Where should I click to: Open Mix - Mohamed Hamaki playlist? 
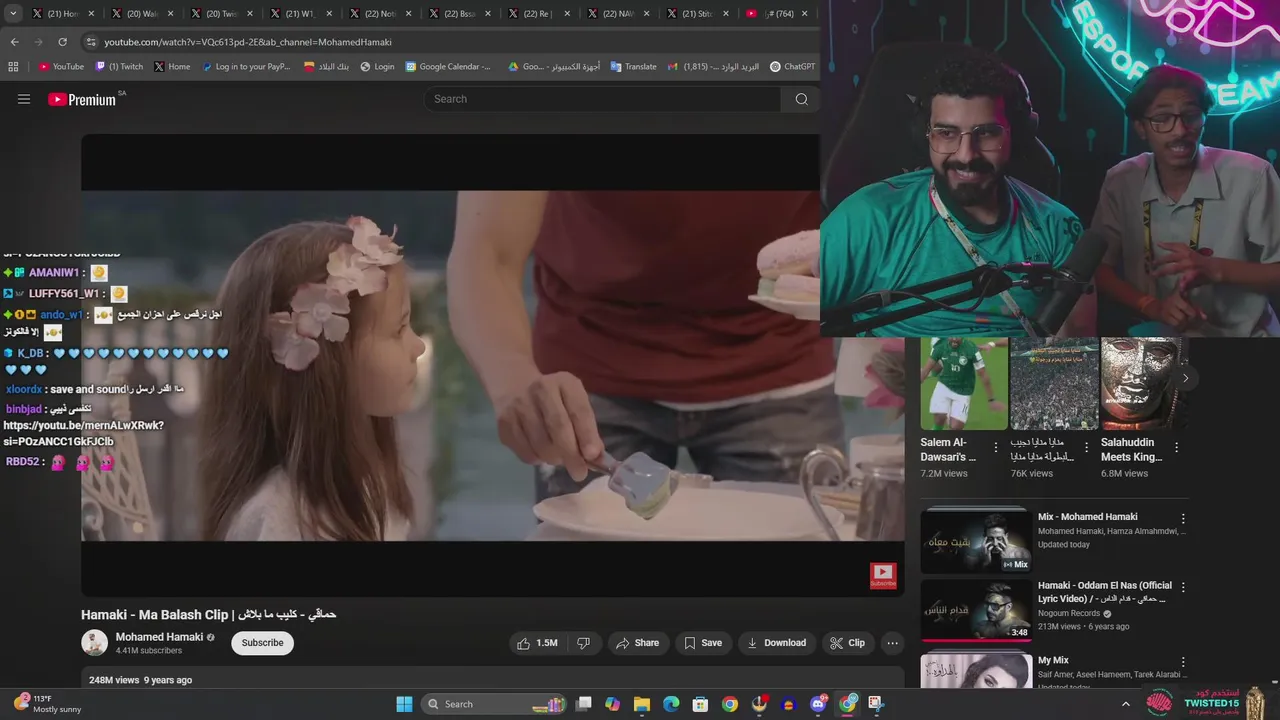(x=976, y=540)
